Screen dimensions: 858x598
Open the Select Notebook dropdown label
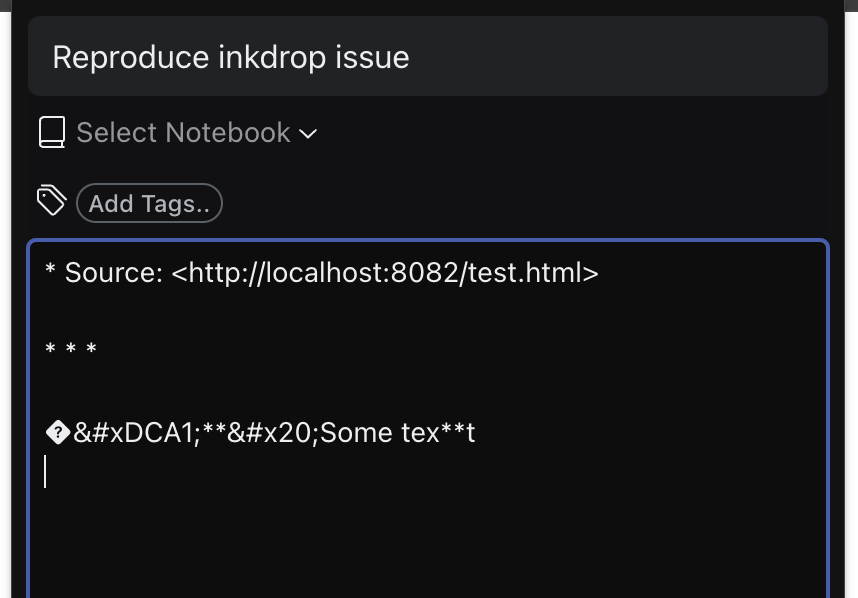tap(183, 132)
